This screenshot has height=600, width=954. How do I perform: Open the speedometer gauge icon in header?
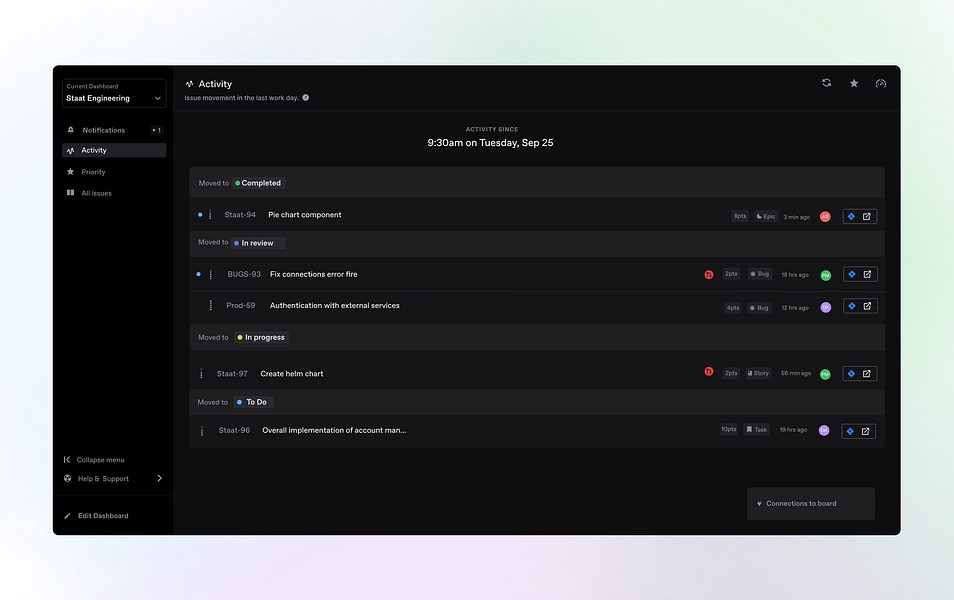pos(880,83)
